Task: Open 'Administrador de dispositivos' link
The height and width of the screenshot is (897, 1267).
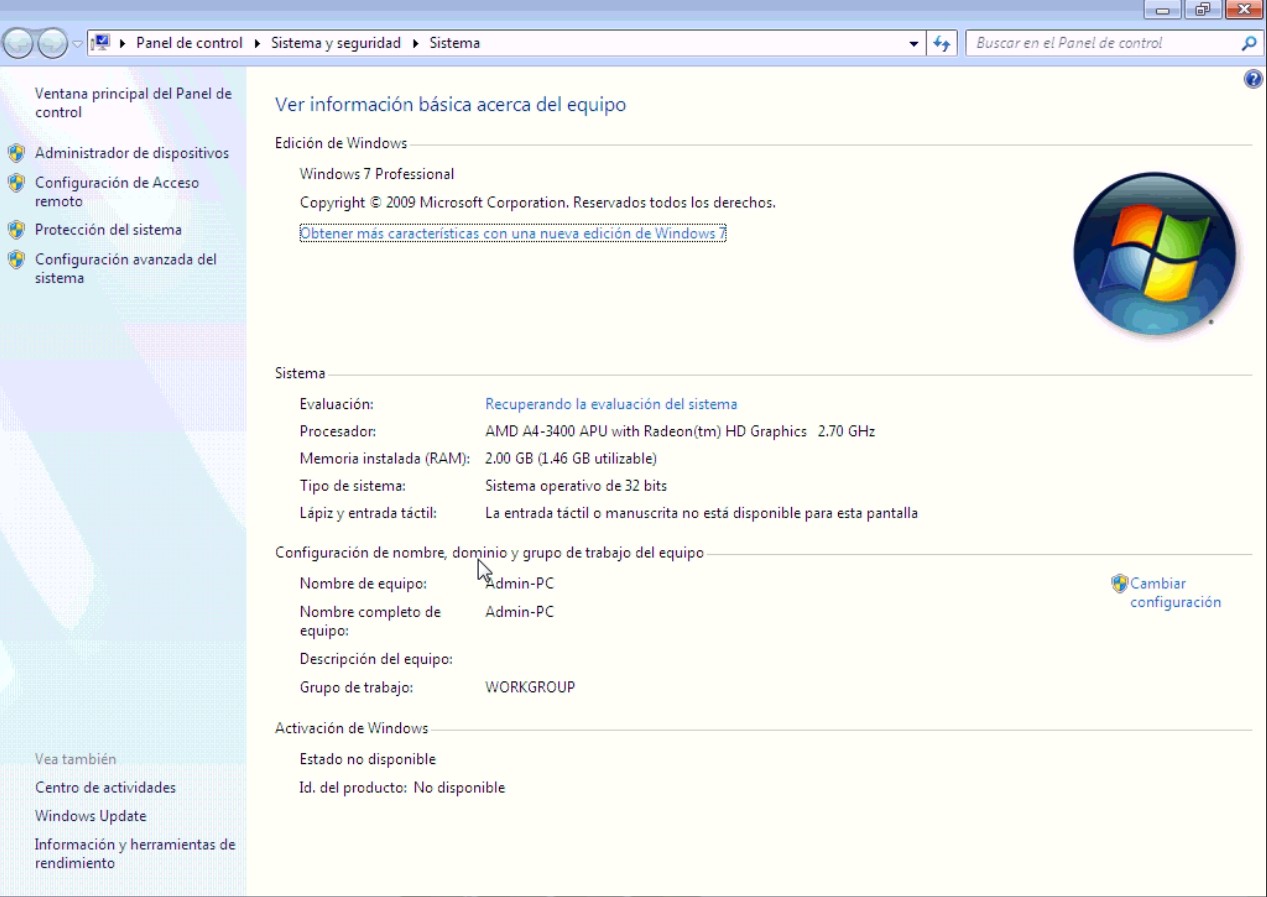Action: coord(132,153)
